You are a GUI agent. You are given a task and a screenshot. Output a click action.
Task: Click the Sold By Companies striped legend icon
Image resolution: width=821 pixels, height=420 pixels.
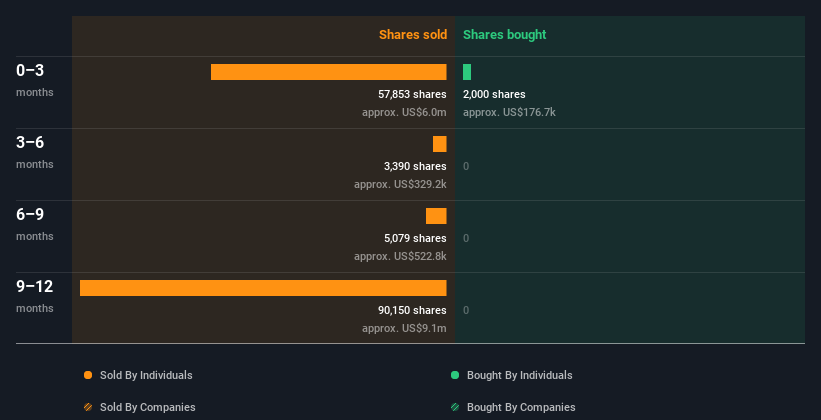(88, 407)
